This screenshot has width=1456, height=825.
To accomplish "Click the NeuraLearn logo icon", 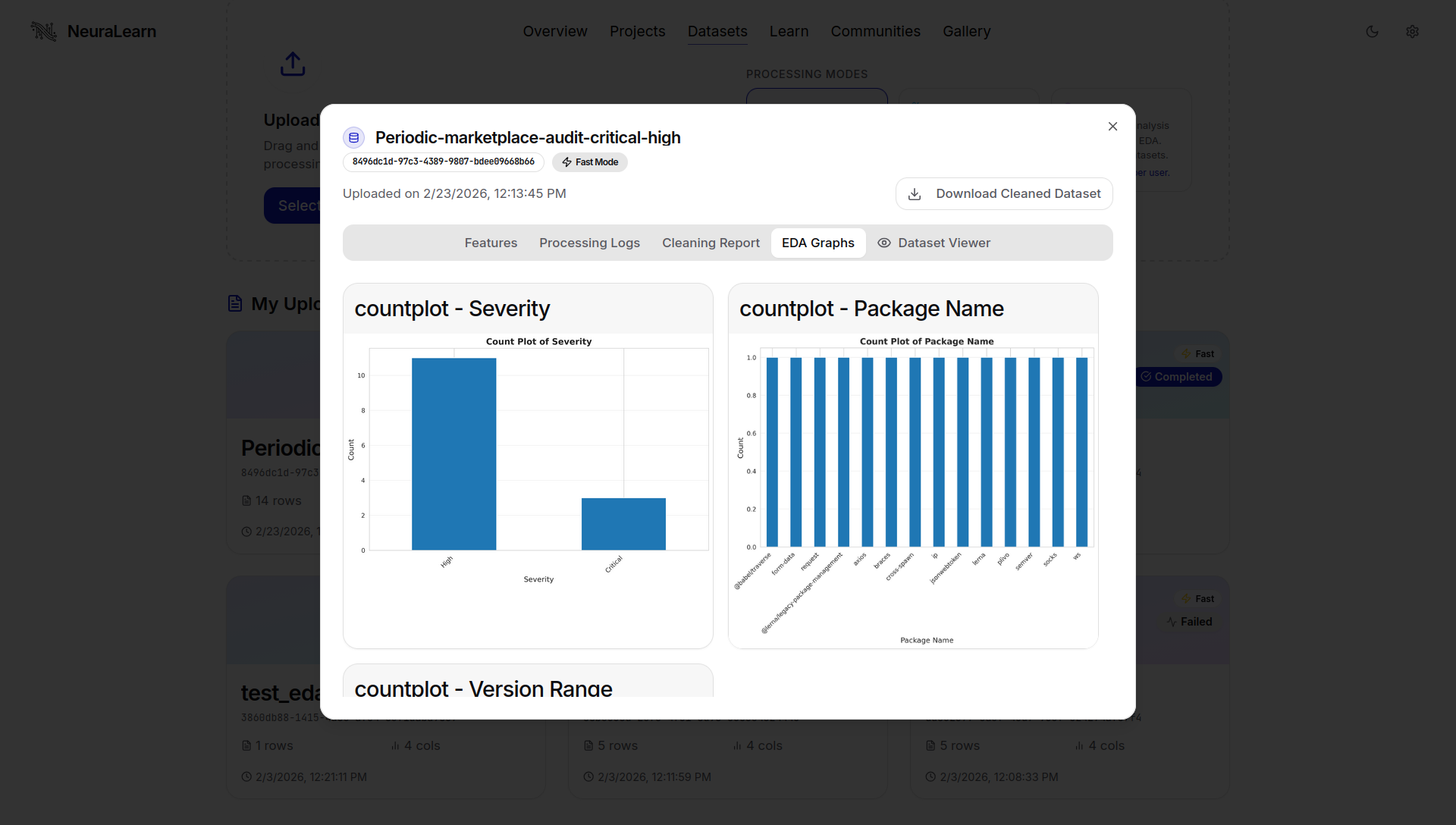I will [x=43, y=31].
